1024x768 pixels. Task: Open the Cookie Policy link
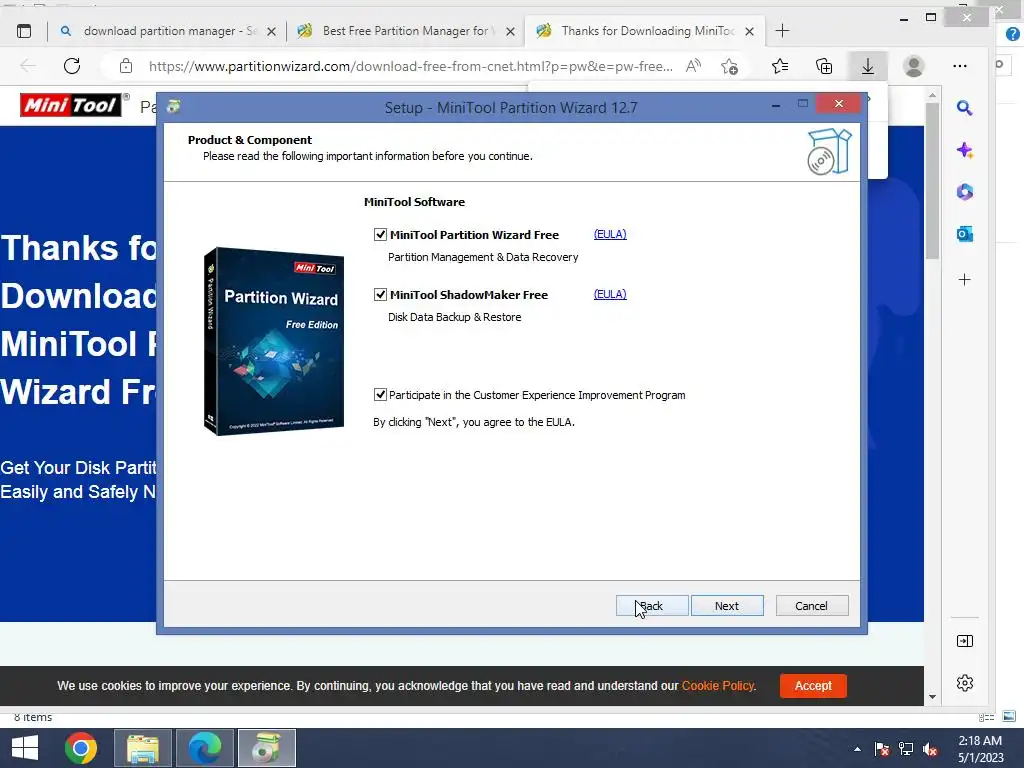(718, 686)
